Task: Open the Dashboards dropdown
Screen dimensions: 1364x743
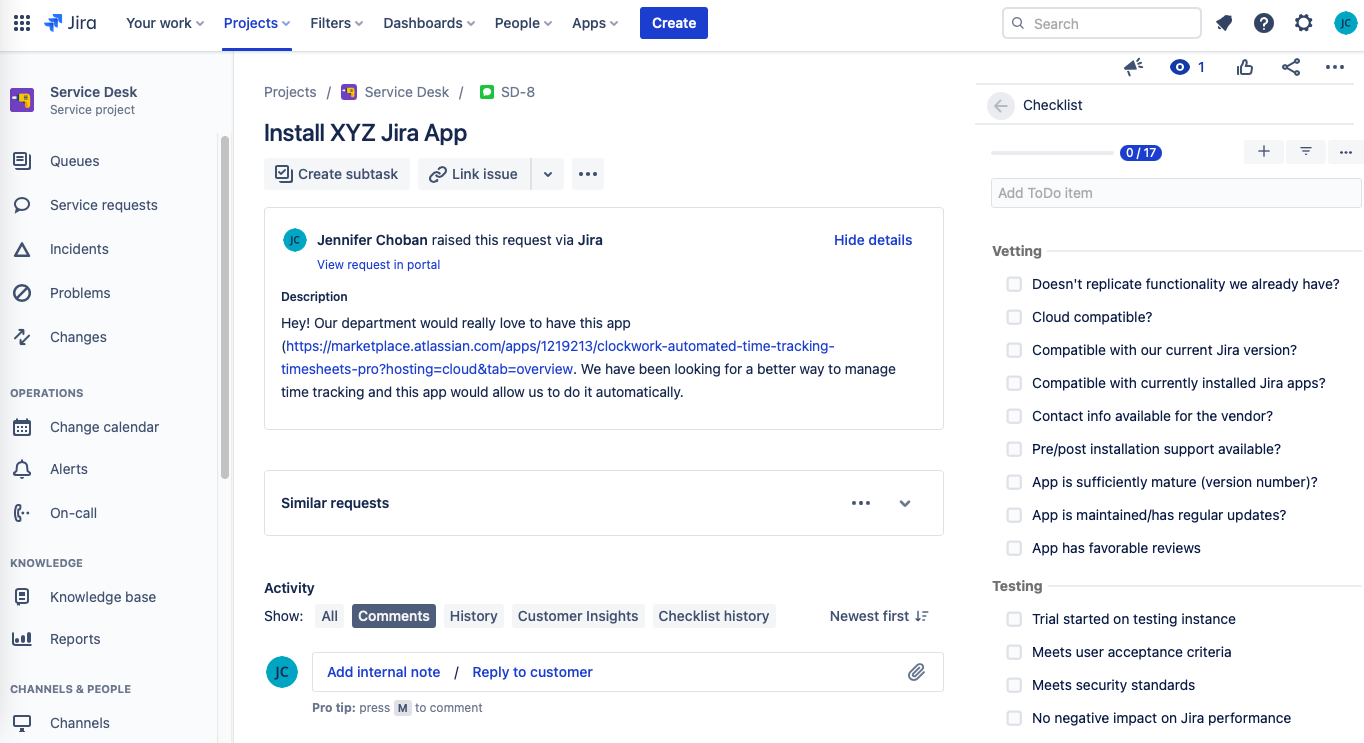Action: 429,23
